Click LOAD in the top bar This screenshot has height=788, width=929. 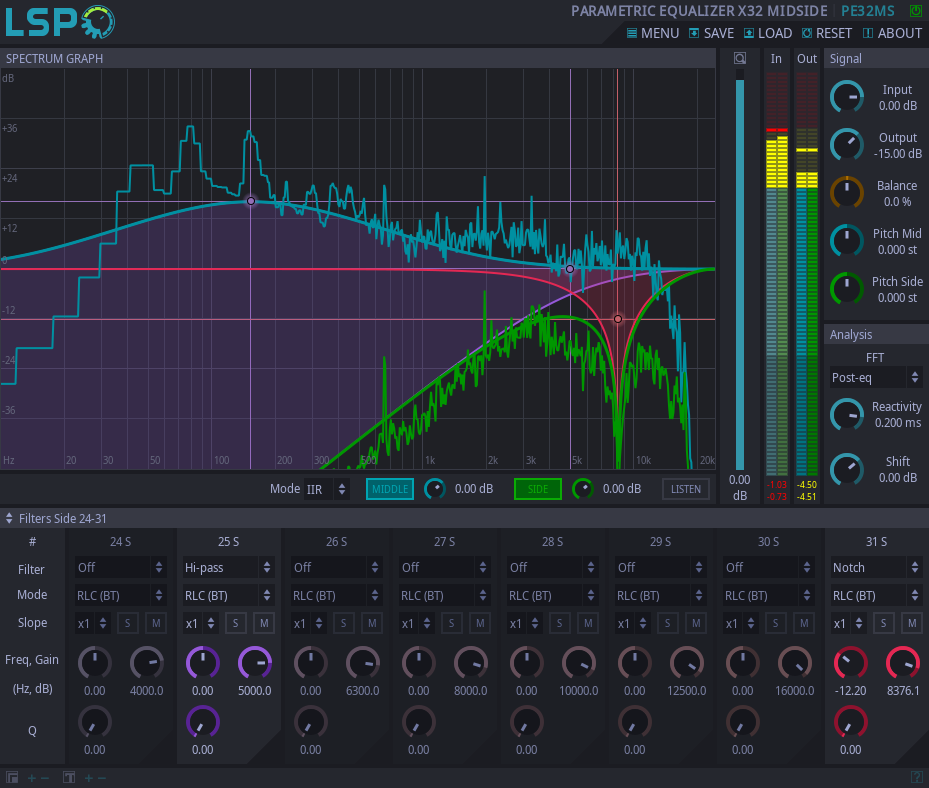click(768, 33)
